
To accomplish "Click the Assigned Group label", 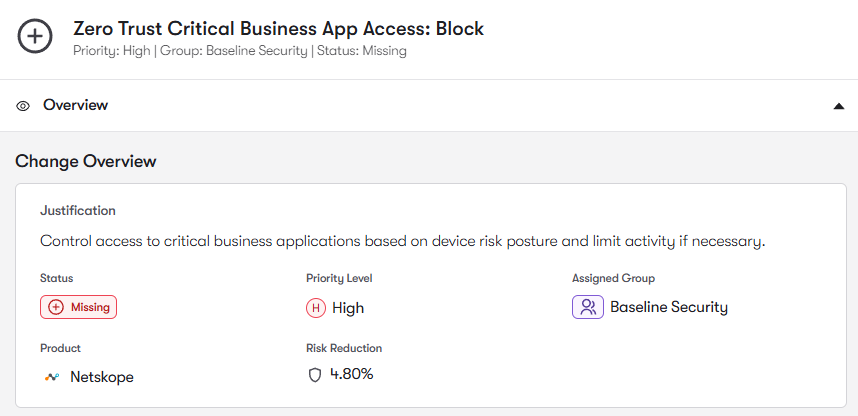I will [x=613, y=278].
